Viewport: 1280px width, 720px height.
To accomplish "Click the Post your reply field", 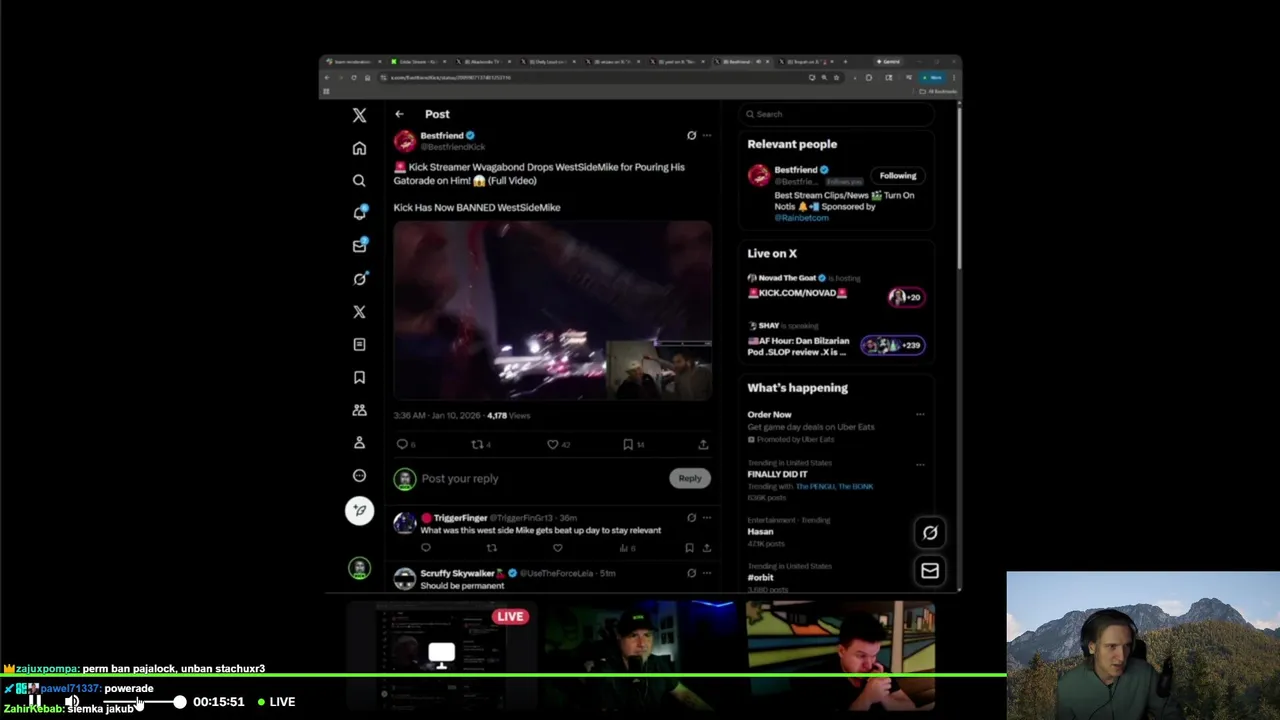I will tap(540, 478).
